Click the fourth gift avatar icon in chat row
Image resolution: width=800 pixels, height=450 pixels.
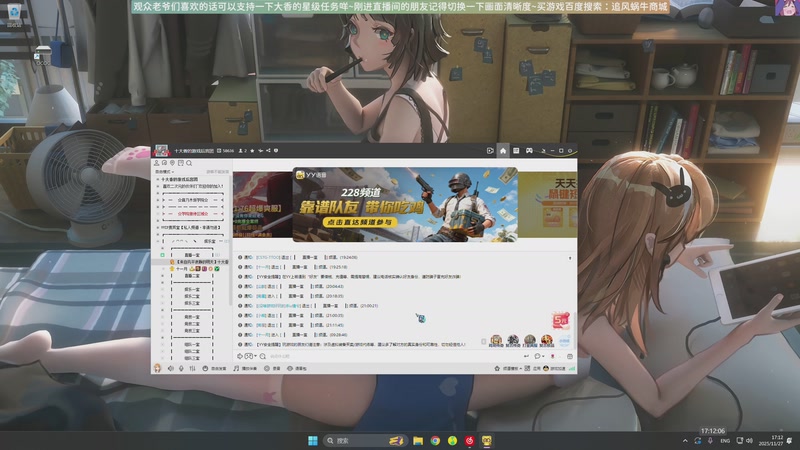546,340
